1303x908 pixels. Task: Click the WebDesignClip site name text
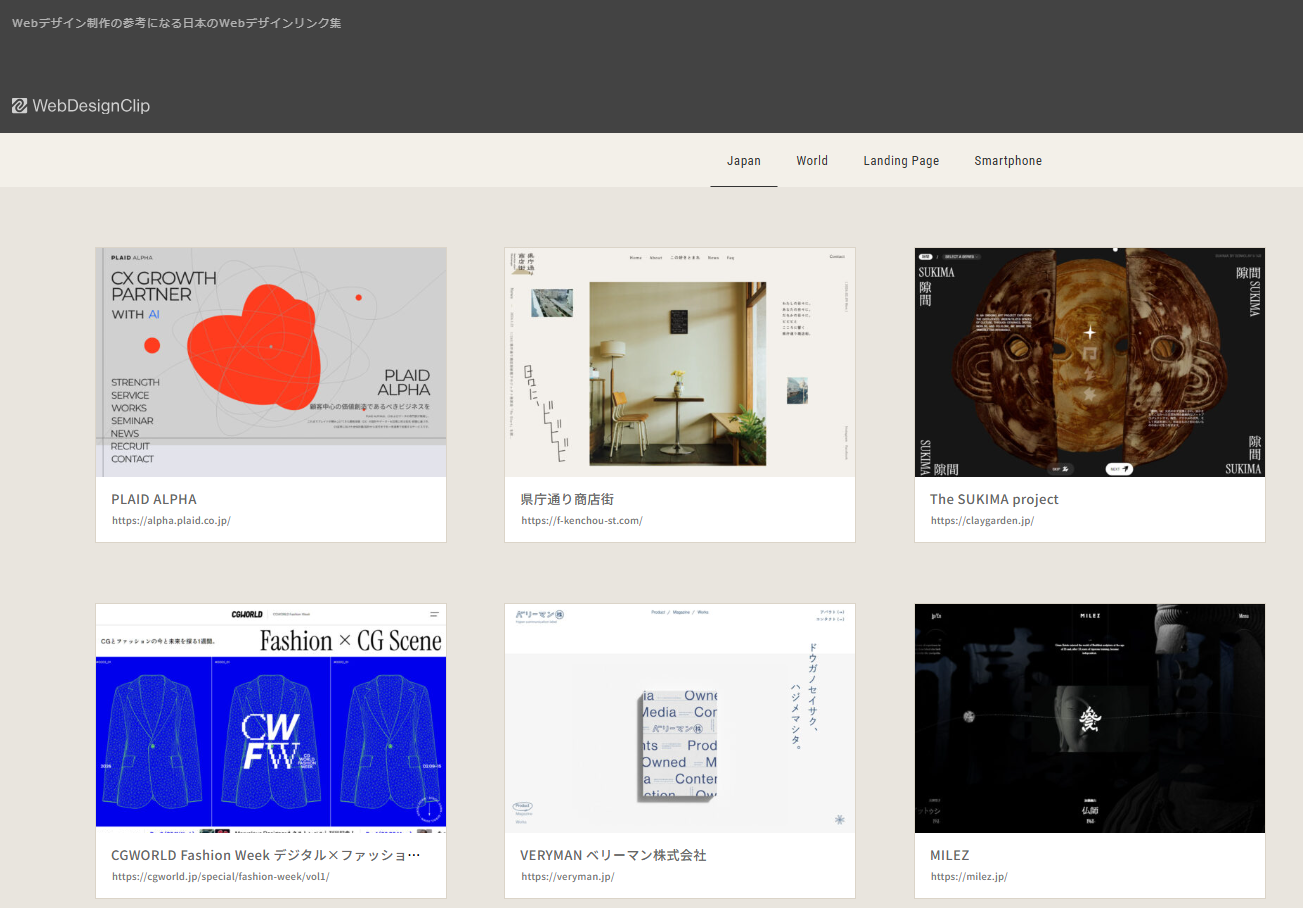[x=91, y=106]
